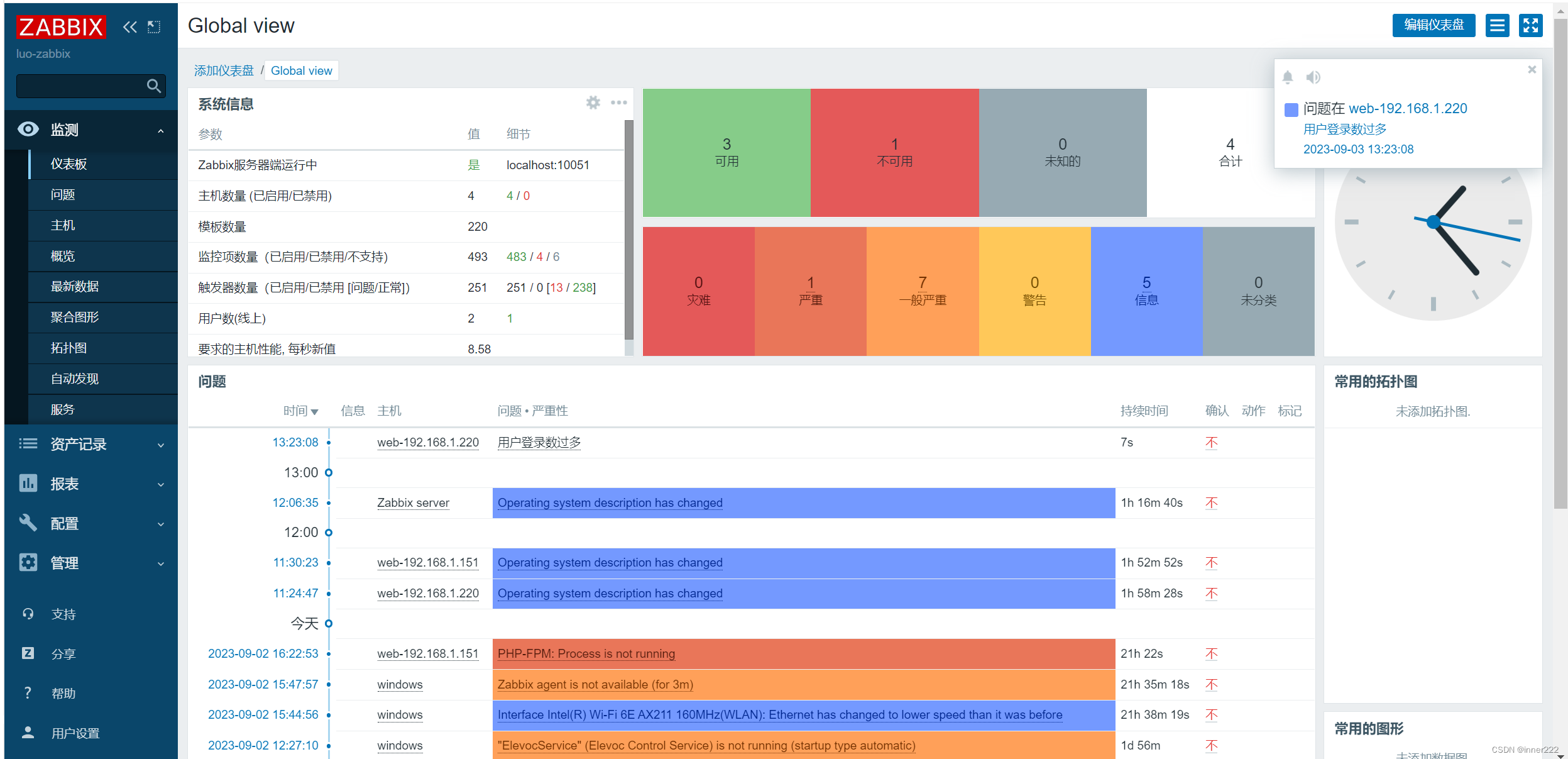Click the Monitoring eye icon
The width and height of the screenshot is (1568, 759).
click(28, 129)
